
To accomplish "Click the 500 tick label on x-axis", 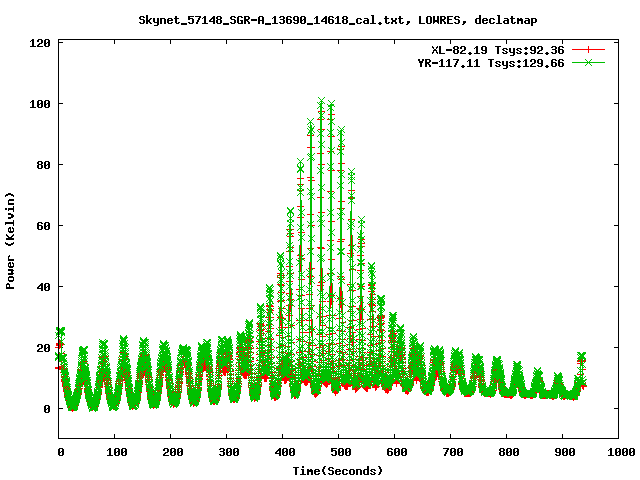I will (x=338, y=452).
